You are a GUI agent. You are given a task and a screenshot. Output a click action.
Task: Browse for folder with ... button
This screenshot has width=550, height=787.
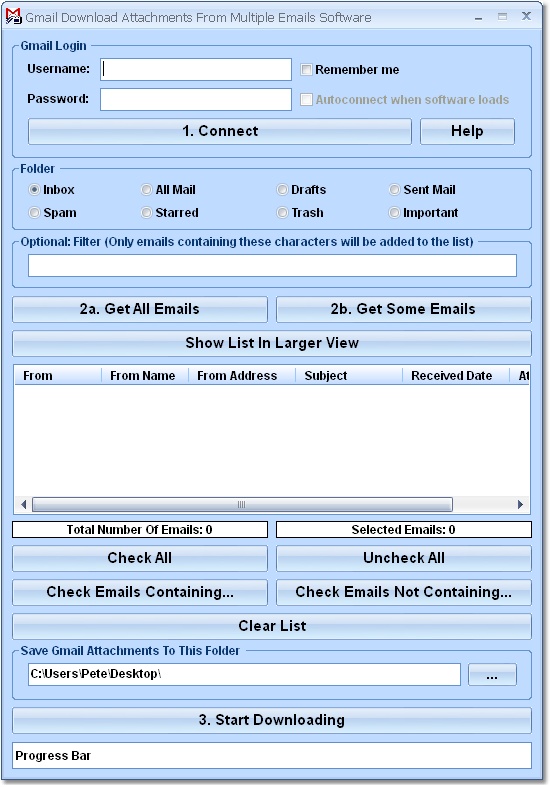click(492, 675)
